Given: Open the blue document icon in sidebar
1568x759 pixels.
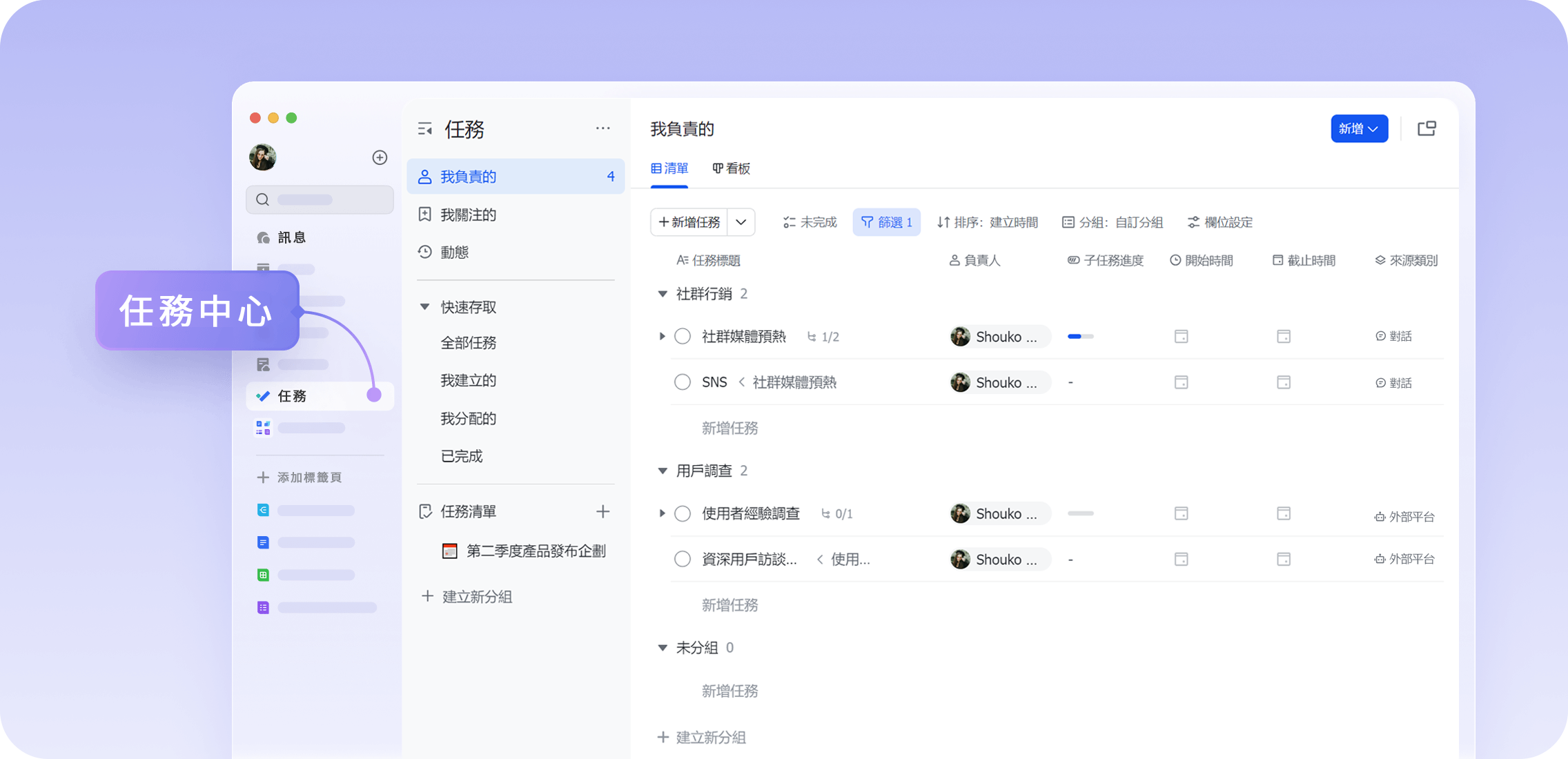Looking at the screenshot, I should [x=263, y=542].
